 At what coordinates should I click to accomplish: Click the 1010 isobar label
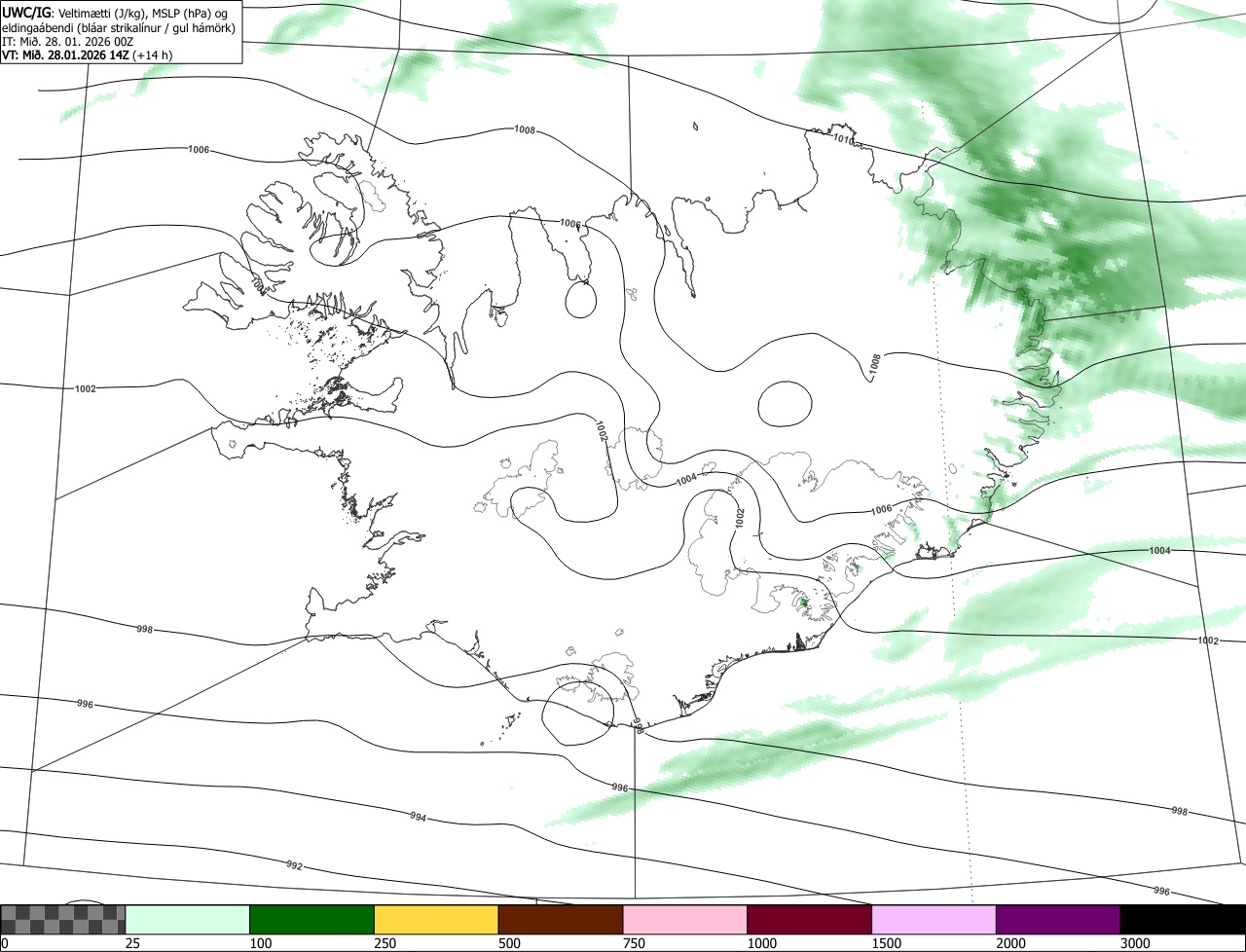pos(843,141)
